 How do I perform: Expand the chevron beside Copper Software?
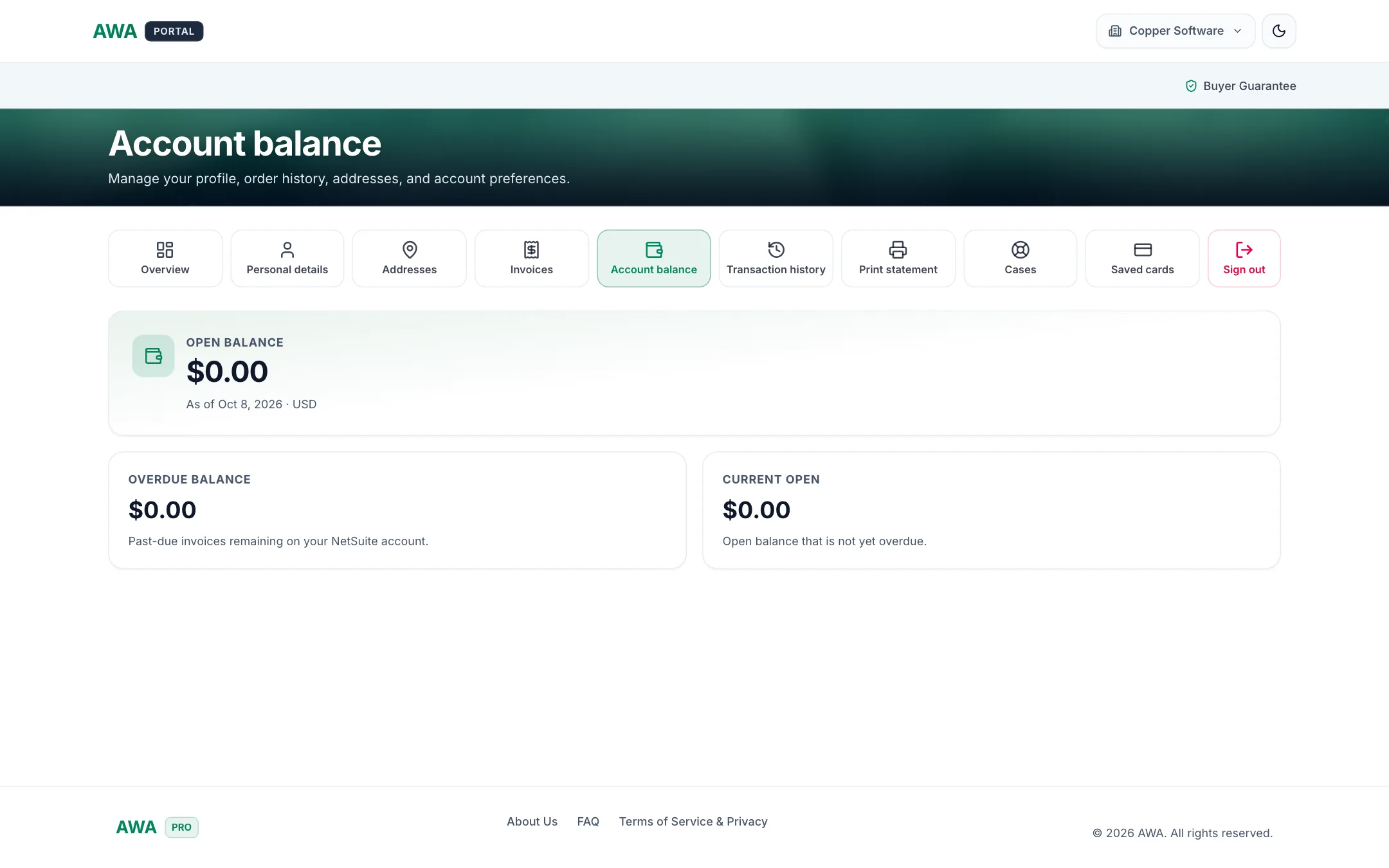1237,31
